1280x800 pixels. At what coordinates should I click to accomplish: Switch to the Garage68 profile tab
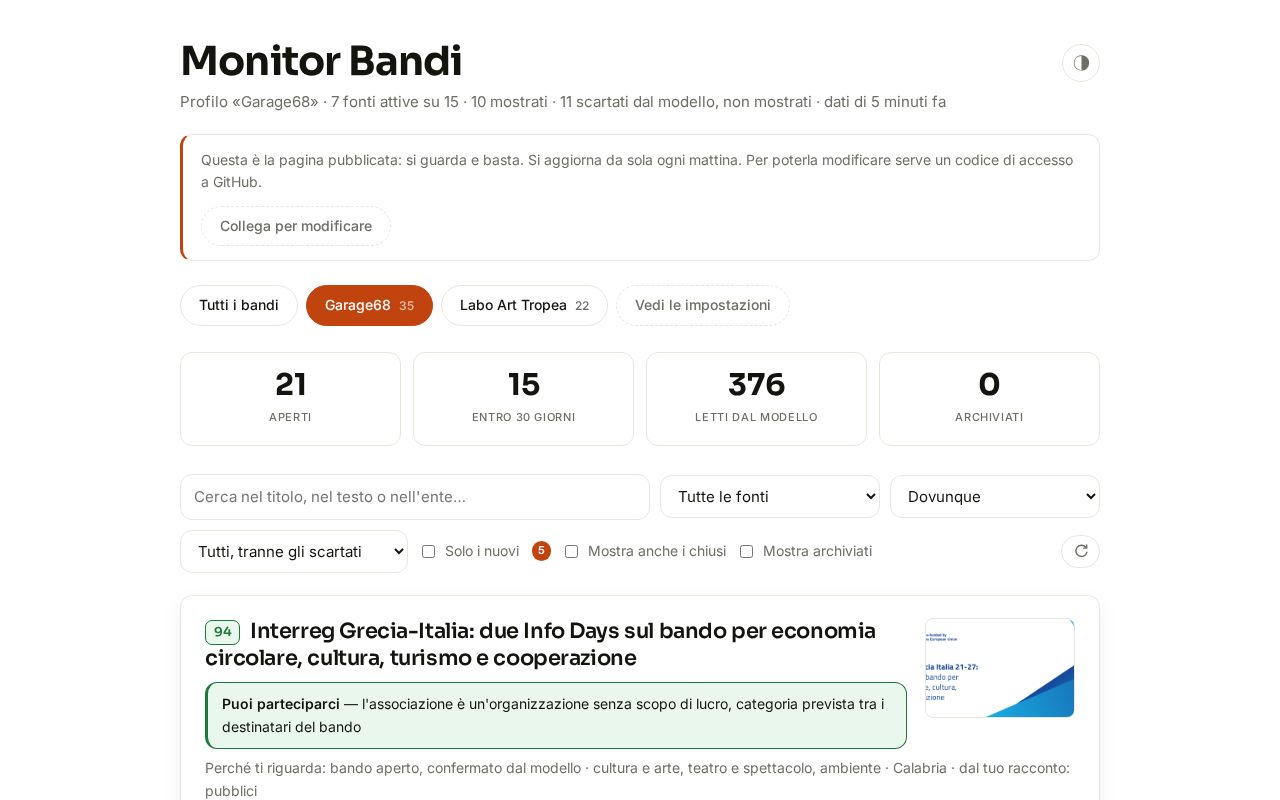tap(369, 305)
